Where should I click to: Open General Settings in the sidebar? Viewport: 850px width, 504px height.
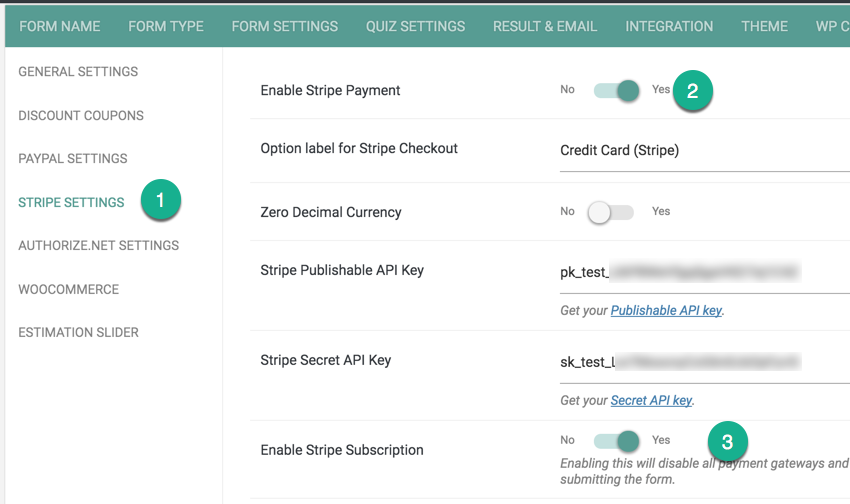point(78,72)
